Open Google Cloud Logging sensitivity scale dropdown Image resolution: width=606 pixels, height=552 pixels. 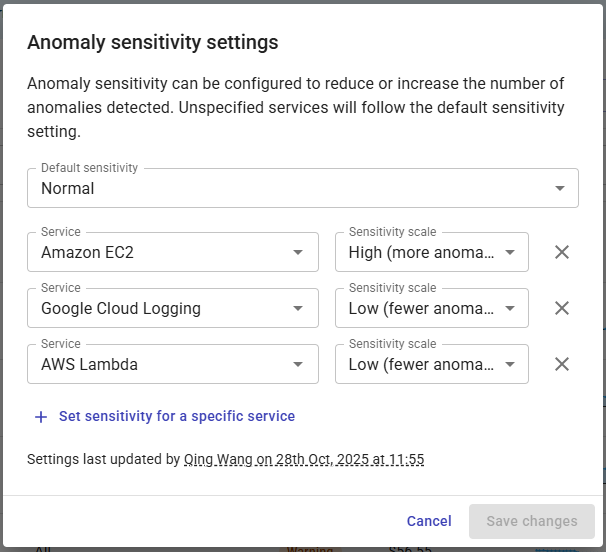(x=431, y=308)
